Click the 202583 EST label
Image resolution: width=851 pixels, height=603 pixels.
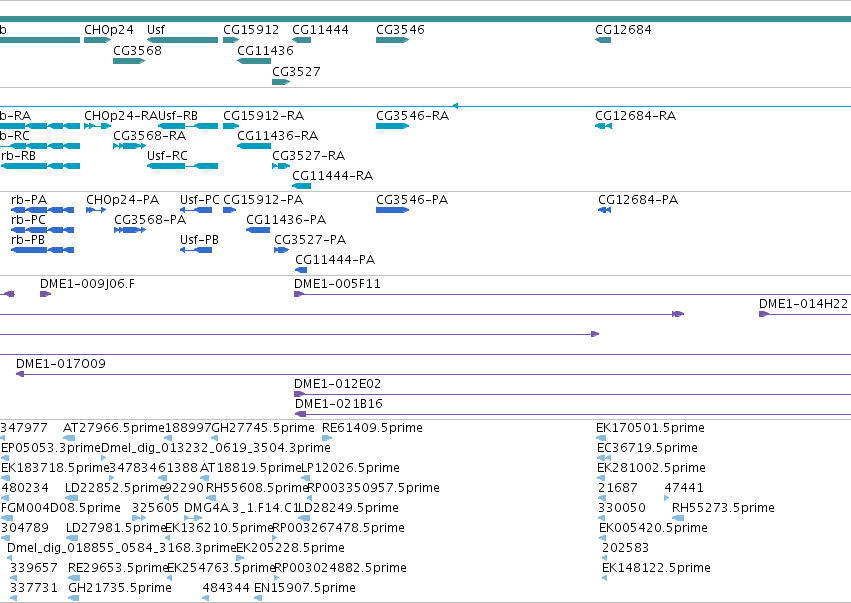tap(626, 548)
